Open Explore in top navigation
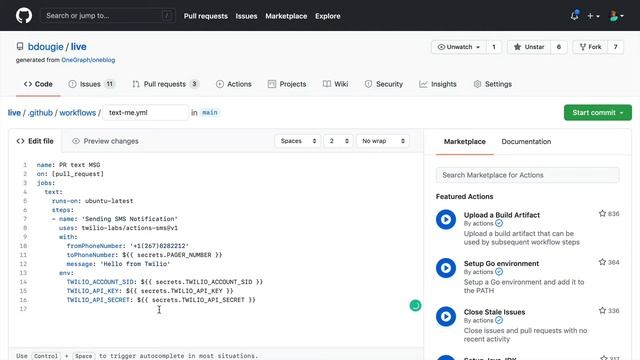640x360 pixels. click(327, 16)
